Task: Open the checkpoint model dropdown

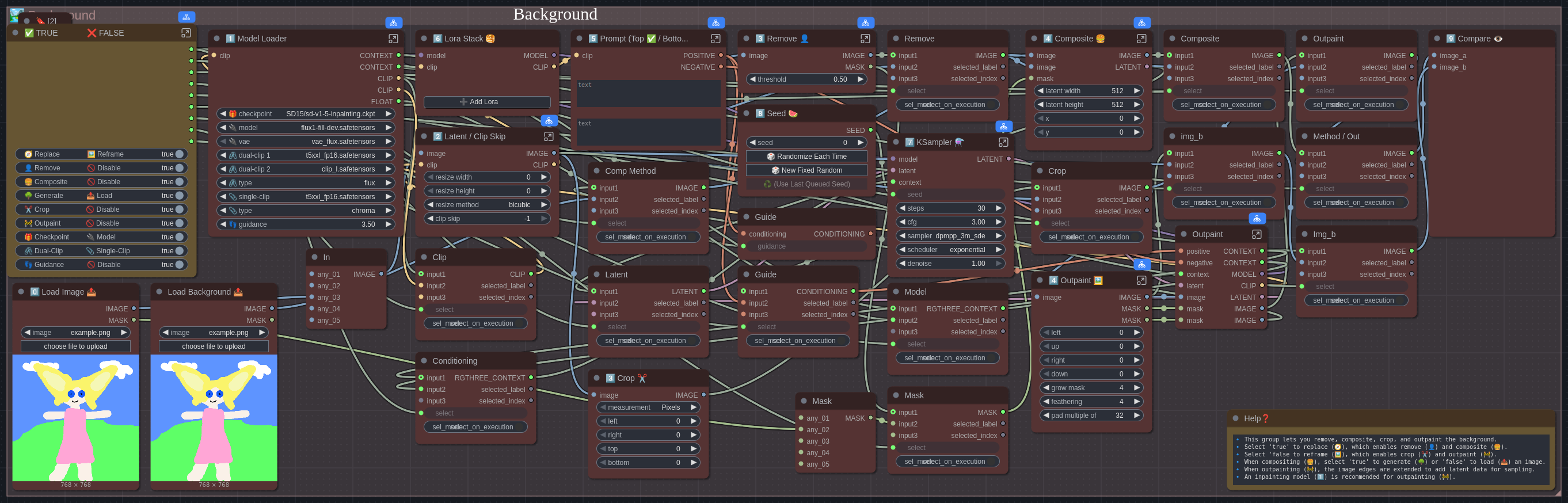Action: tap(306, 114)
